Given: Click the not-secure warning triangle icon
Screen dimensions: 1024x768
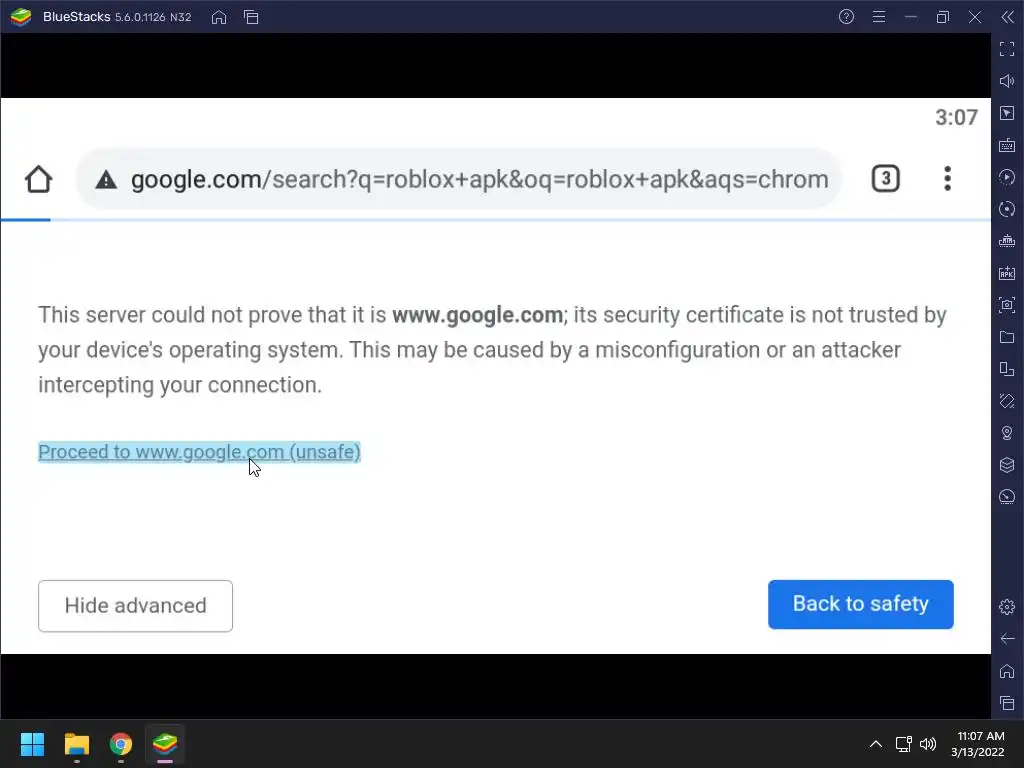Looking at the screenshot, I should [106, 180].
